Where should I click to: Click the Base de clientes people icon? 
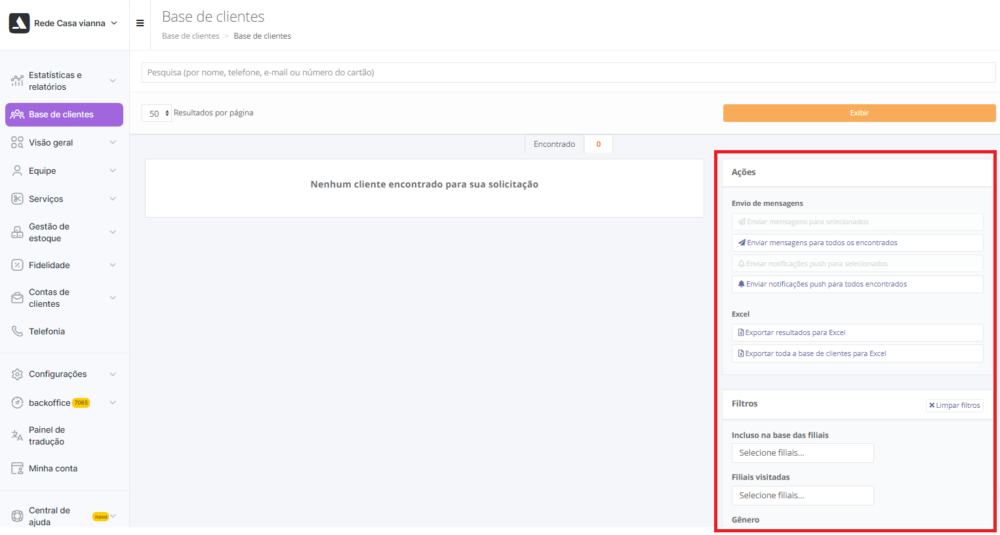[17, 115]
